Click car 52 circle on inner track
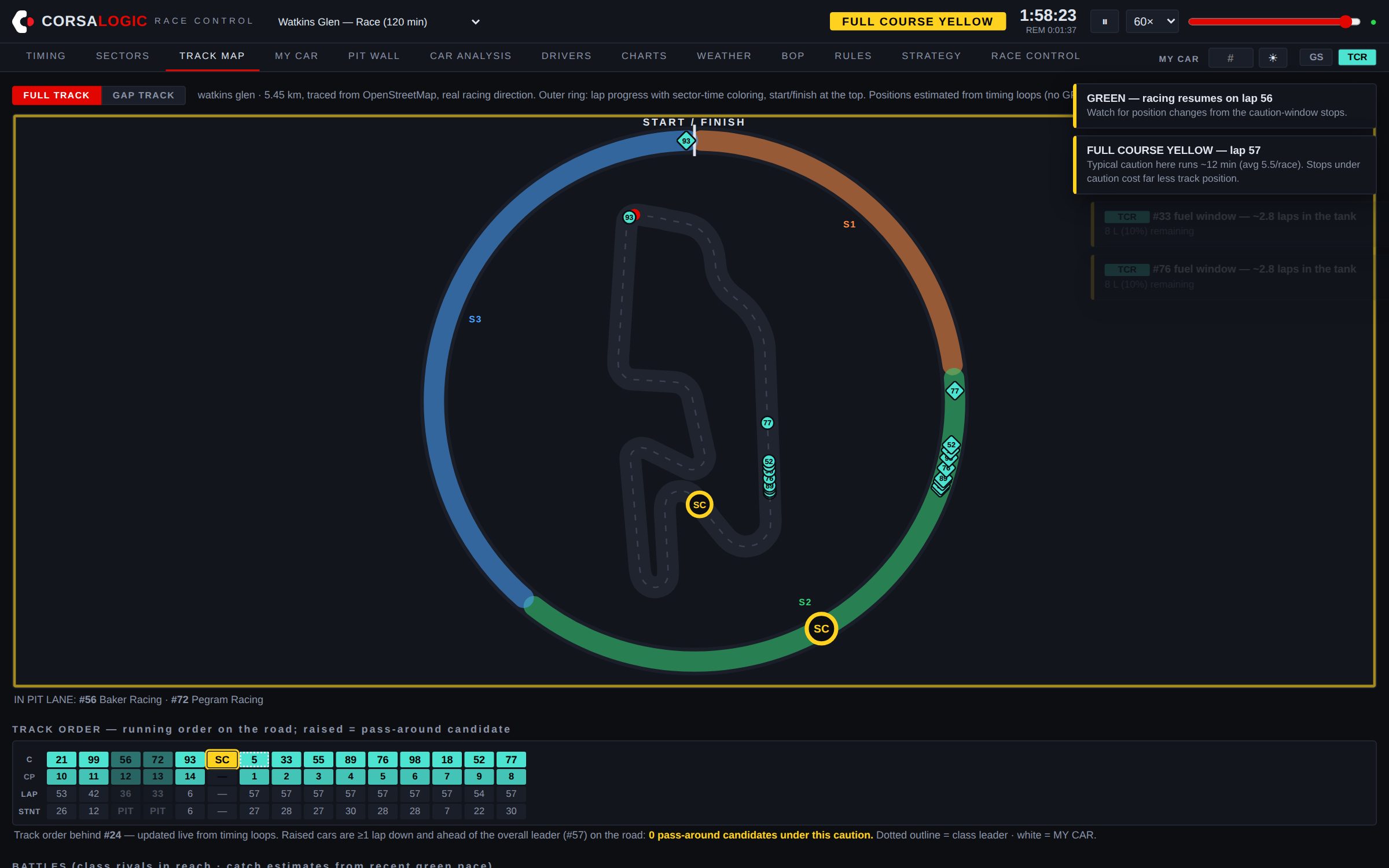The height and width of the screenshot is (868, 1389). 769,461
